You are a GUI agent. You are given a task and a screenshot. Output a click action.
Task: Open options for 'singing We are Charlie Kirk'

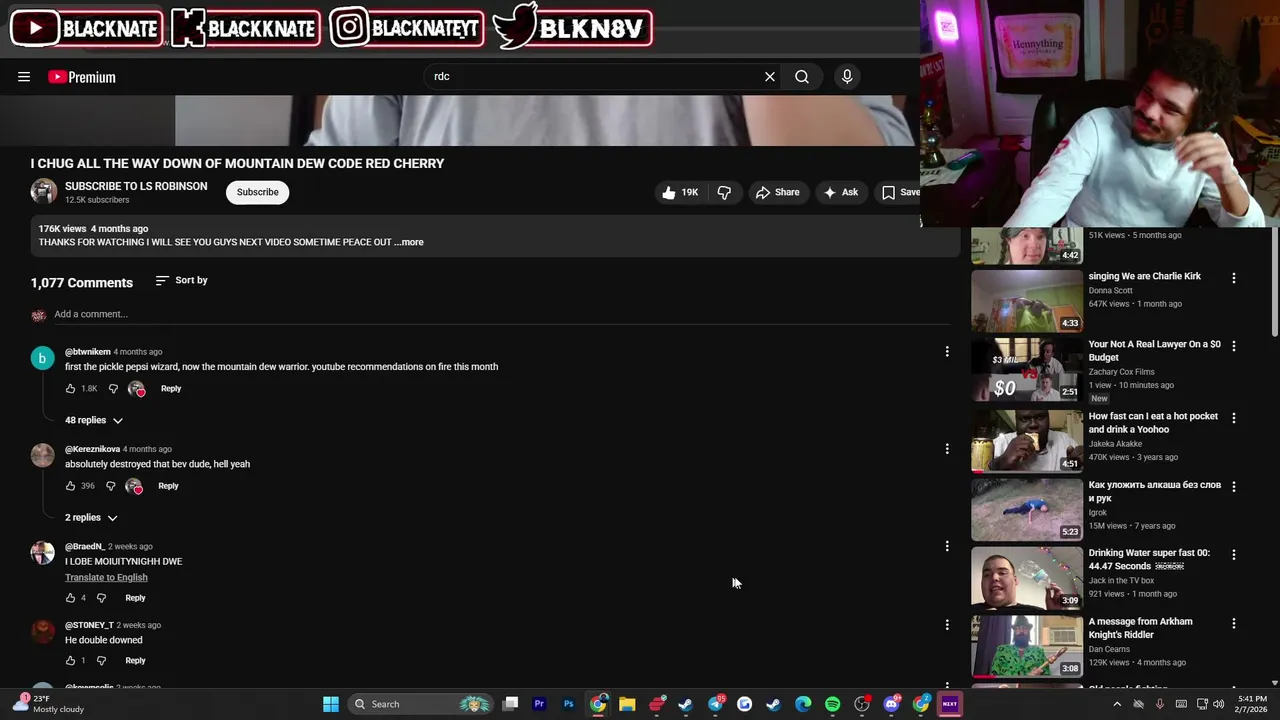(1233, 278)
